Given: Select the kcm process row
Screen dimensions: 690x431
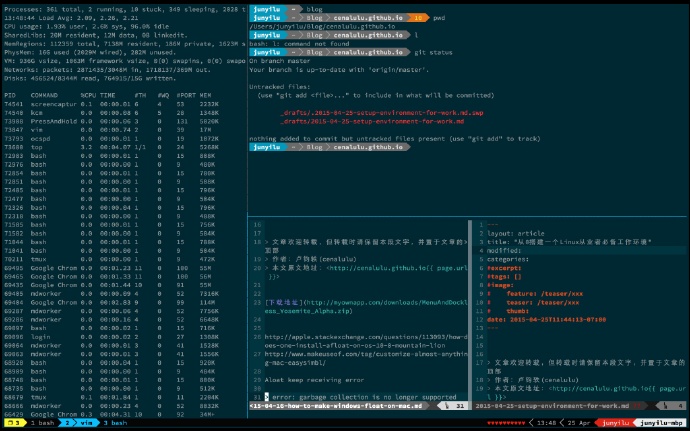Looking at the screenshot, I should 112,113.
